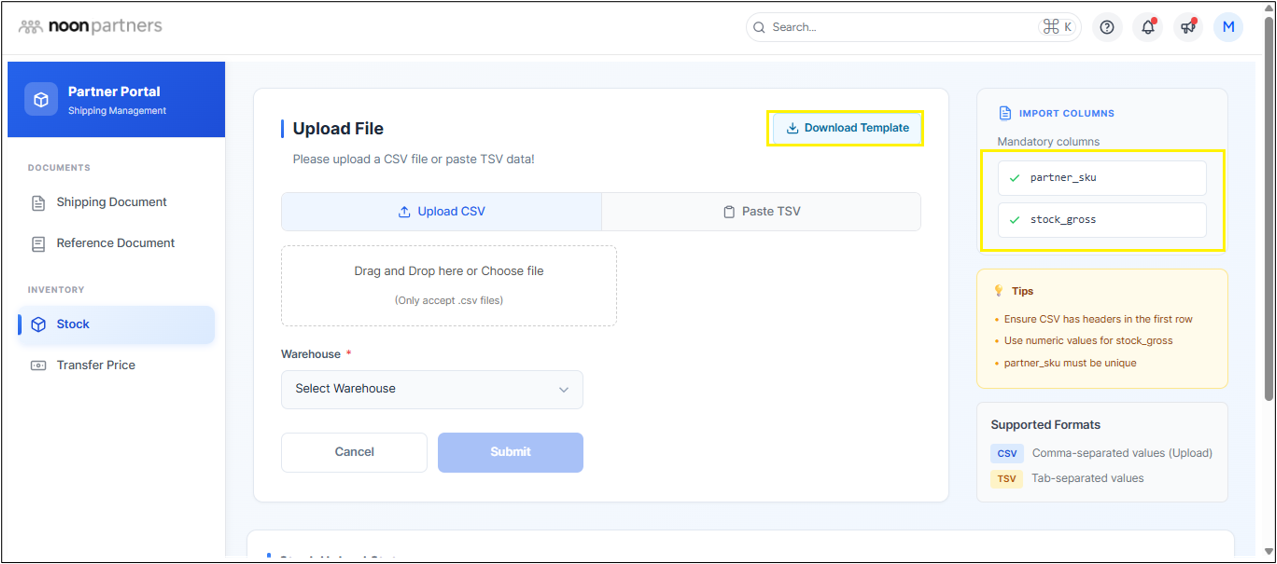Click the Download Template button
The width and height of the screenshot is (1277, 564).
coord(846,128)
